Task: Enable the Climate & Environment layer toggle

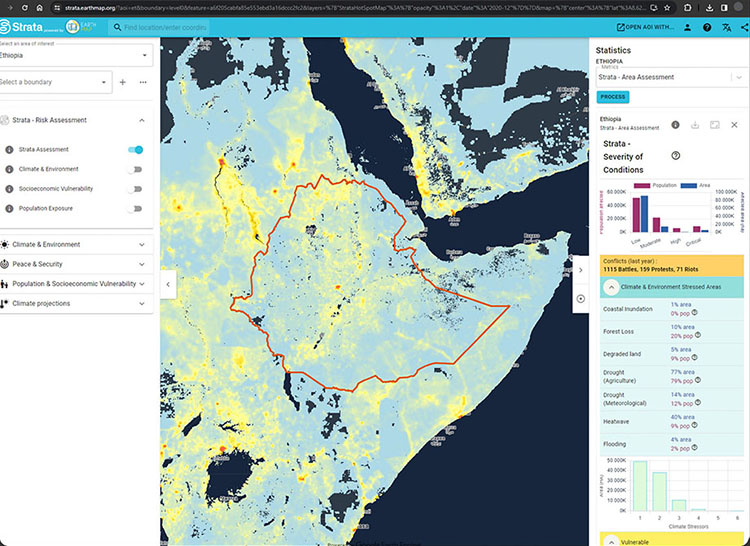Action: 135,169
